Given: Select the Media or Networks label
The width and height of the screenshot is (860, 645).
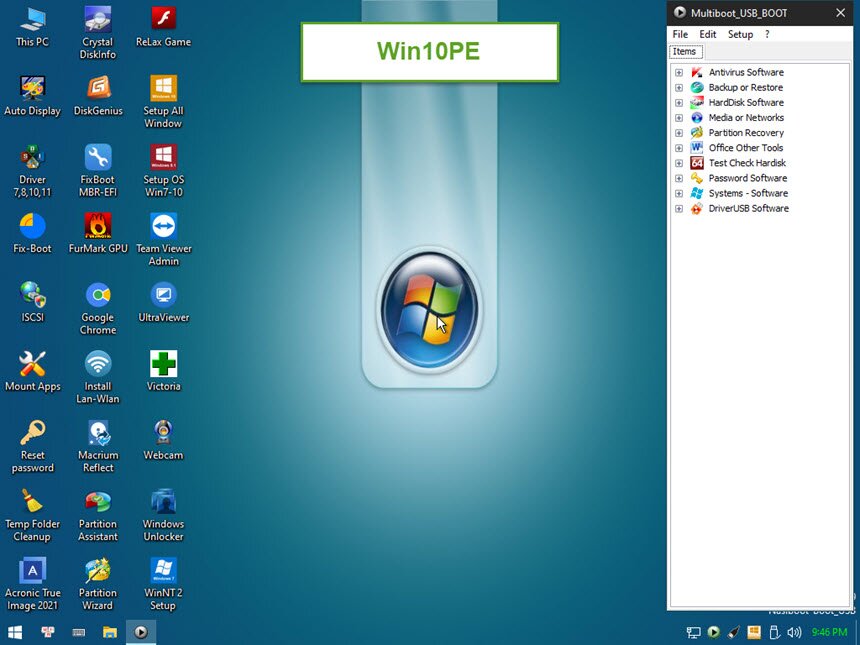Looking at the screenshot, I should coord(746,118).
